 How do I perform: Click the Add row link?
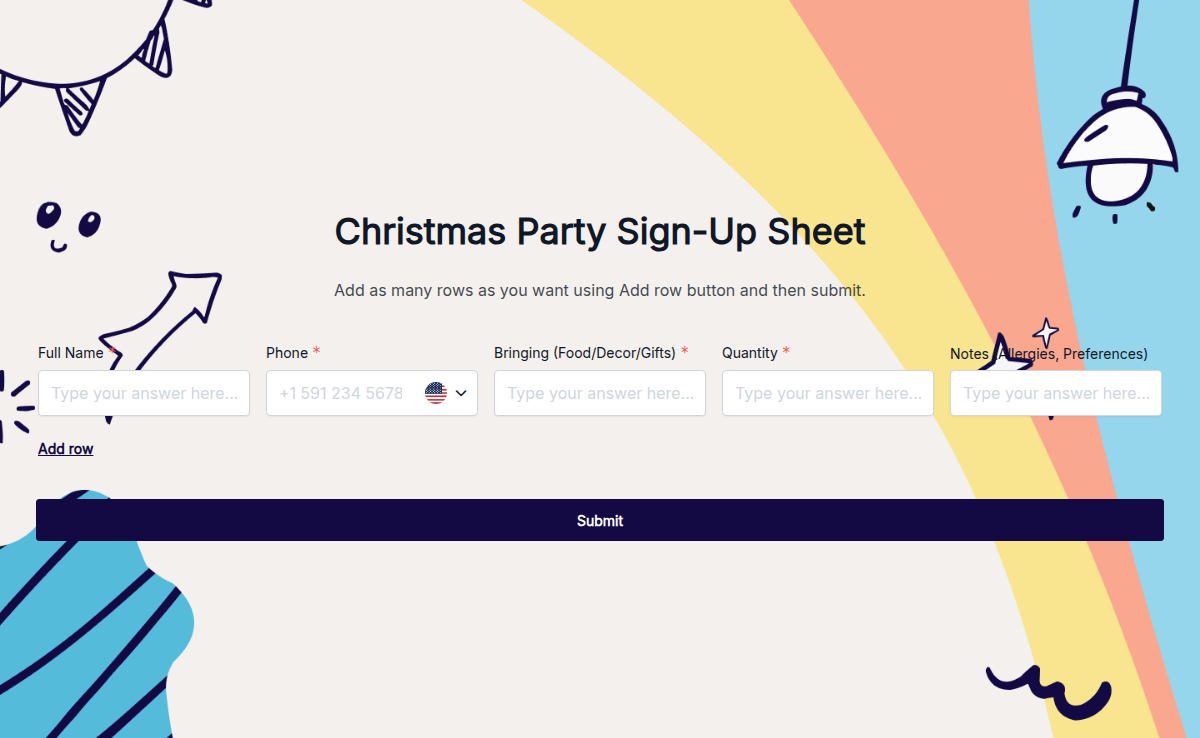pos(65,448)
